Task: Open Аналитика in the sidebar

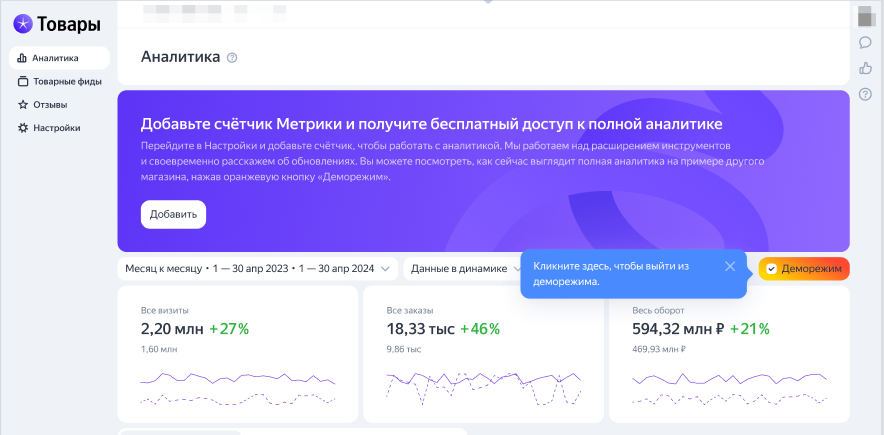Action: point(59,58)
